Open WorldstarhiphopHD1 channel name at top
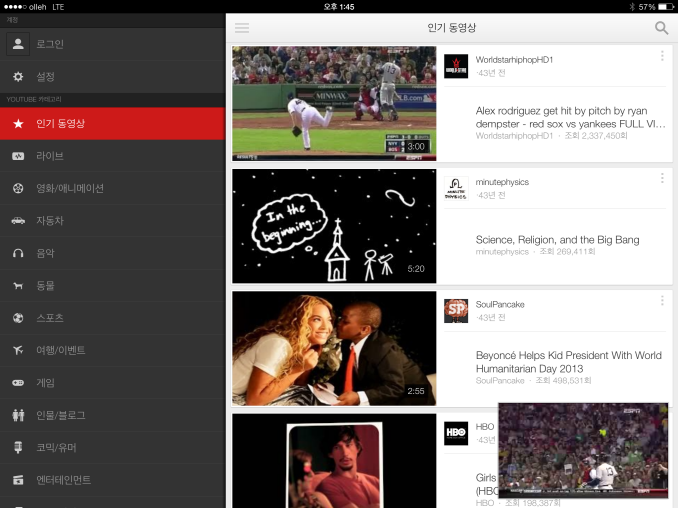The height and width of the screenshot is (508, 678). point(514,60)
